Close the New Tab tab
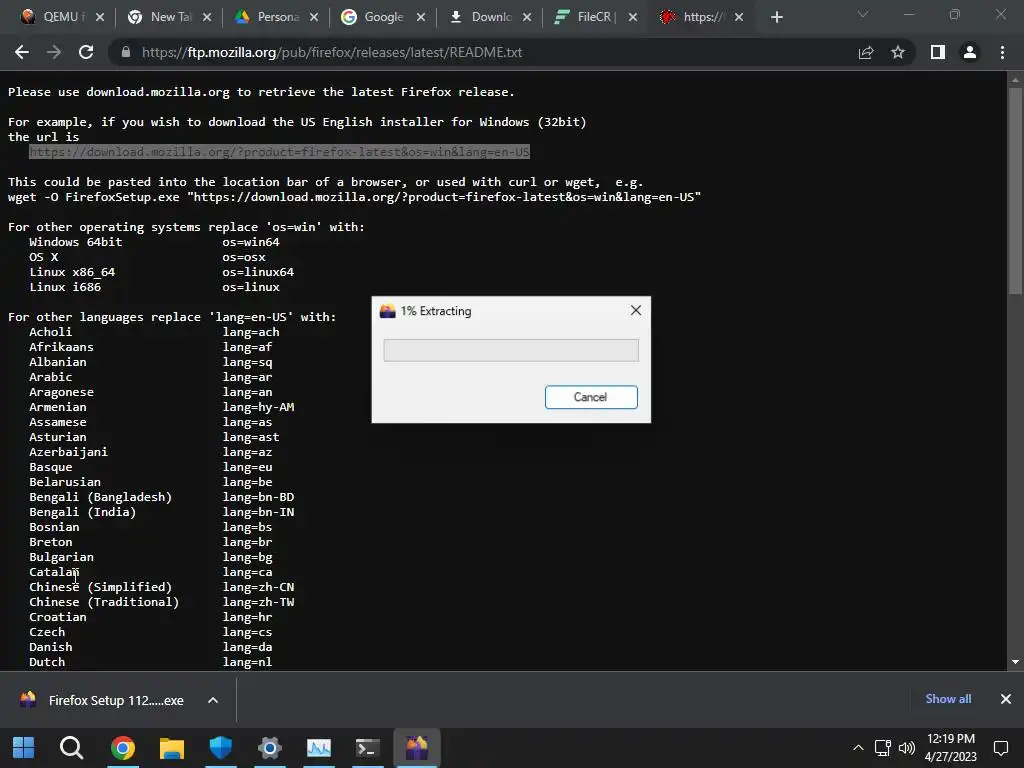Image resolution: width=1024 pixels, height=768 pixels. point(207,17)
